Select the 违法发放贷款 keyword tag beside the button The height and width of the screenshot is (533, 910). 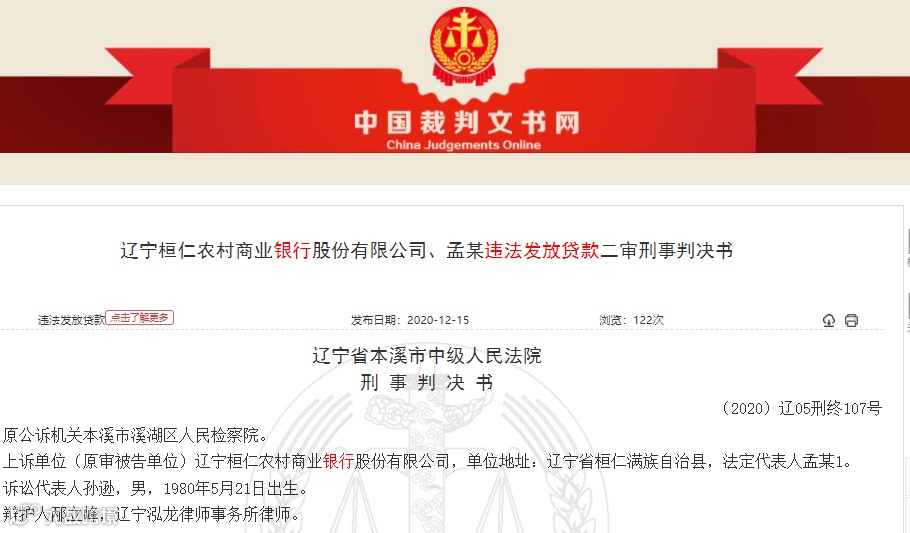(x=71, y=320)
